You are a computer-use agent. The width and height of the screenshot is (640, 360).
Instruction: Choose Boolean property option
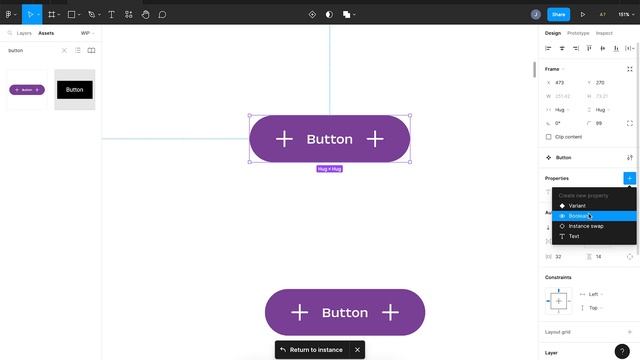[594, 216]
